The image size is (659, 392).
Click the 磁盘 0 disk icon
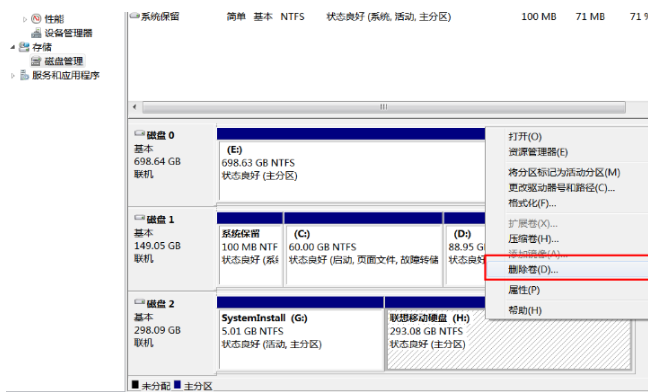[x=140, y=134]
